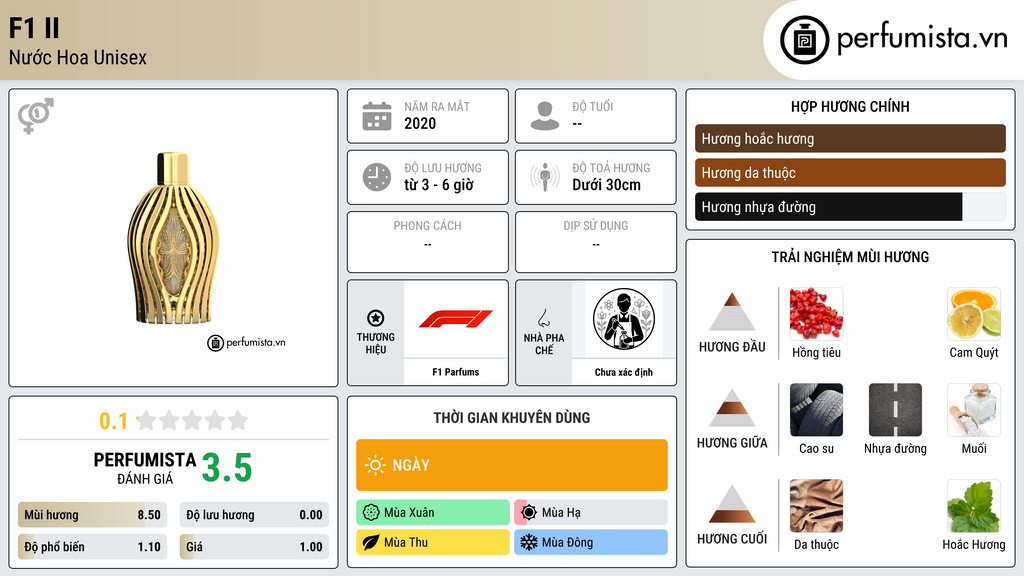Image resolution: width=1024 pixels, height=576 pixels.
Task: Select the green Mùa Xuân season bar
Action: [433, 513]
